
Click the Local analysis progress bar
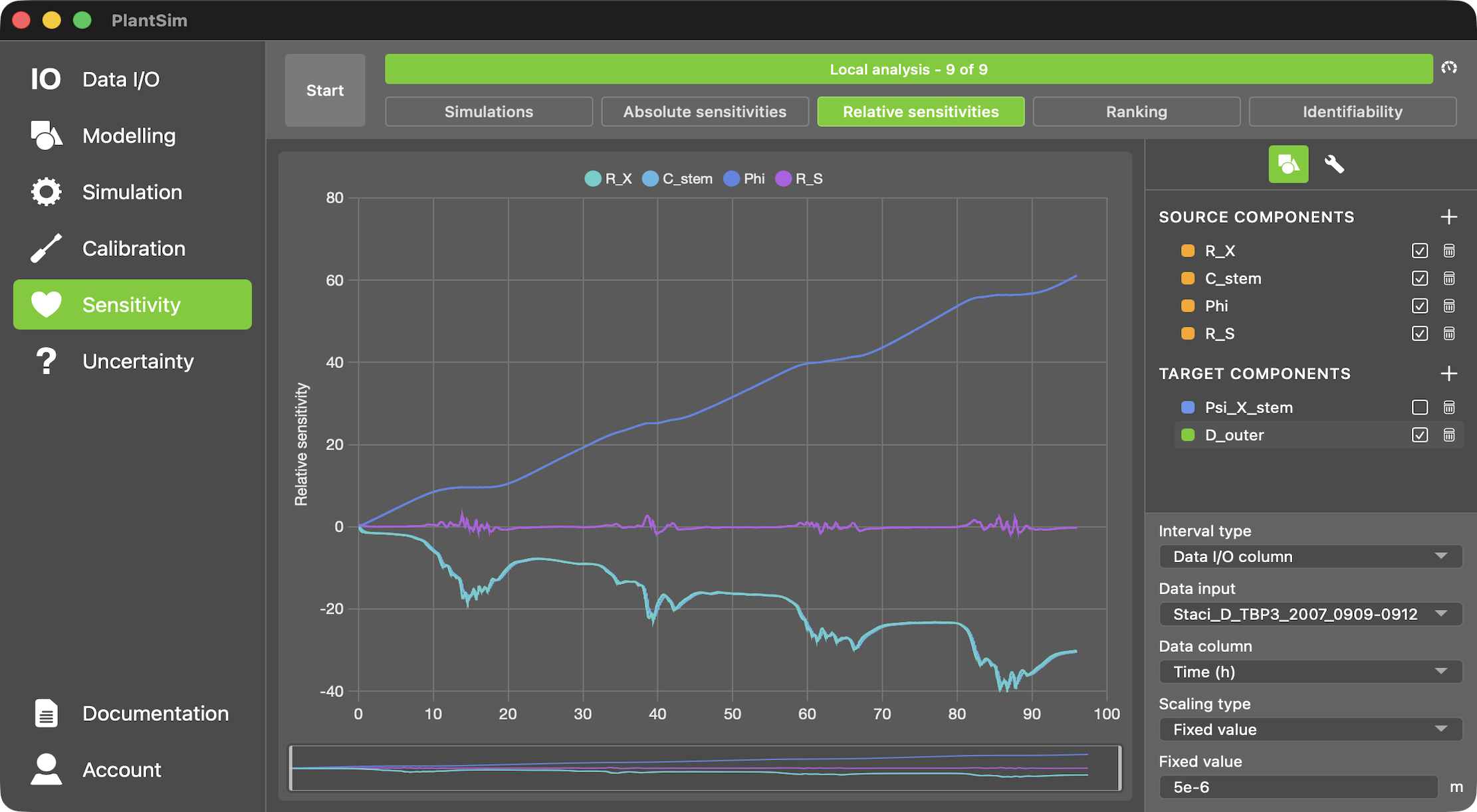(x=908, y=69)
